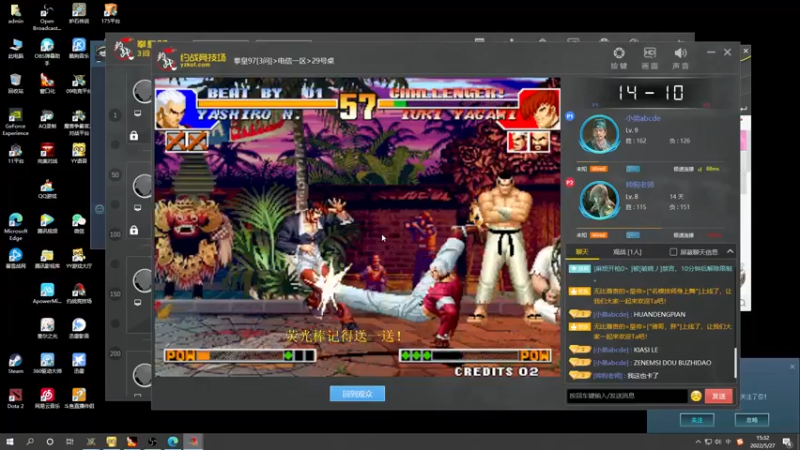Click chat message ZENEMSI DOU BUZHIDAO

point(672,363)
